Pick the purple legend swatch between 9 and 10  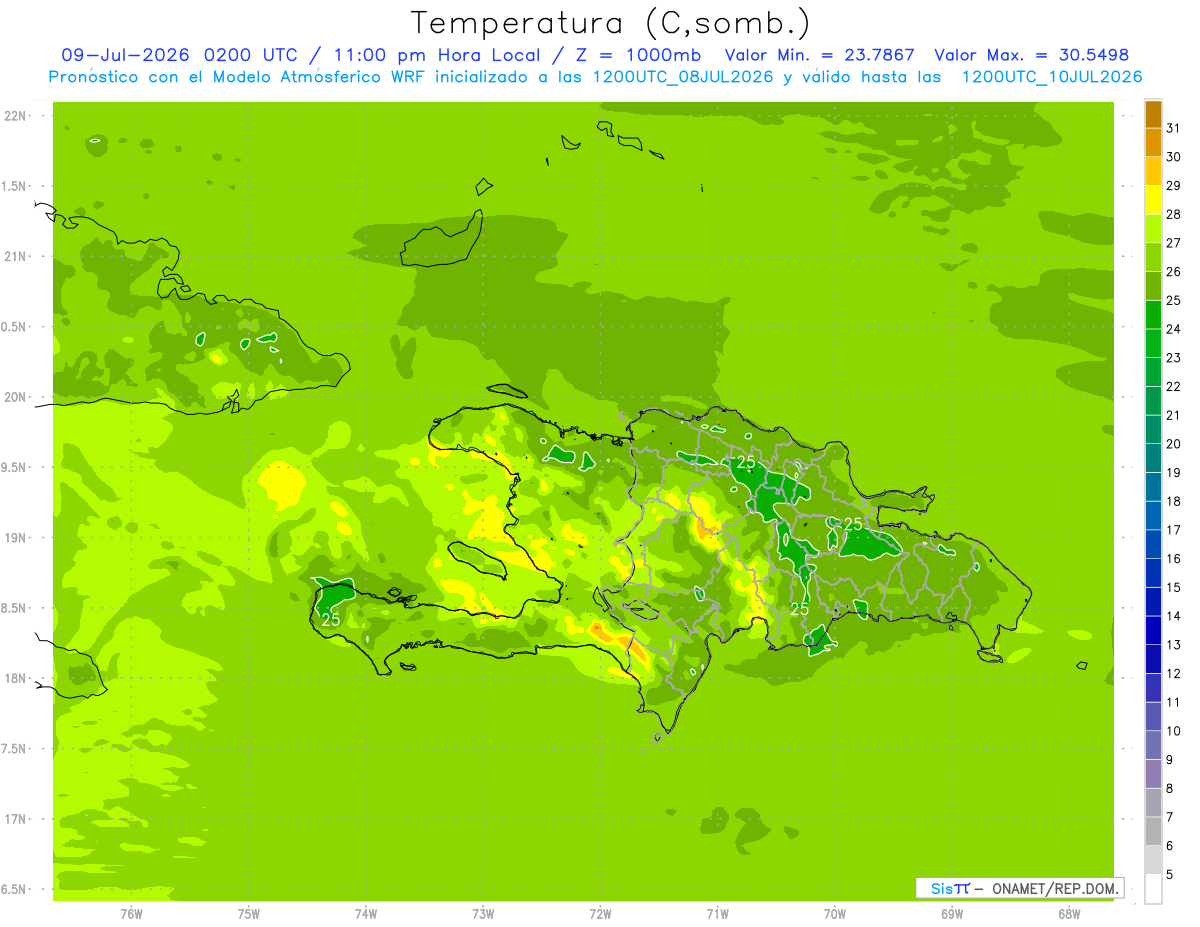click(x=1153, y=745)
